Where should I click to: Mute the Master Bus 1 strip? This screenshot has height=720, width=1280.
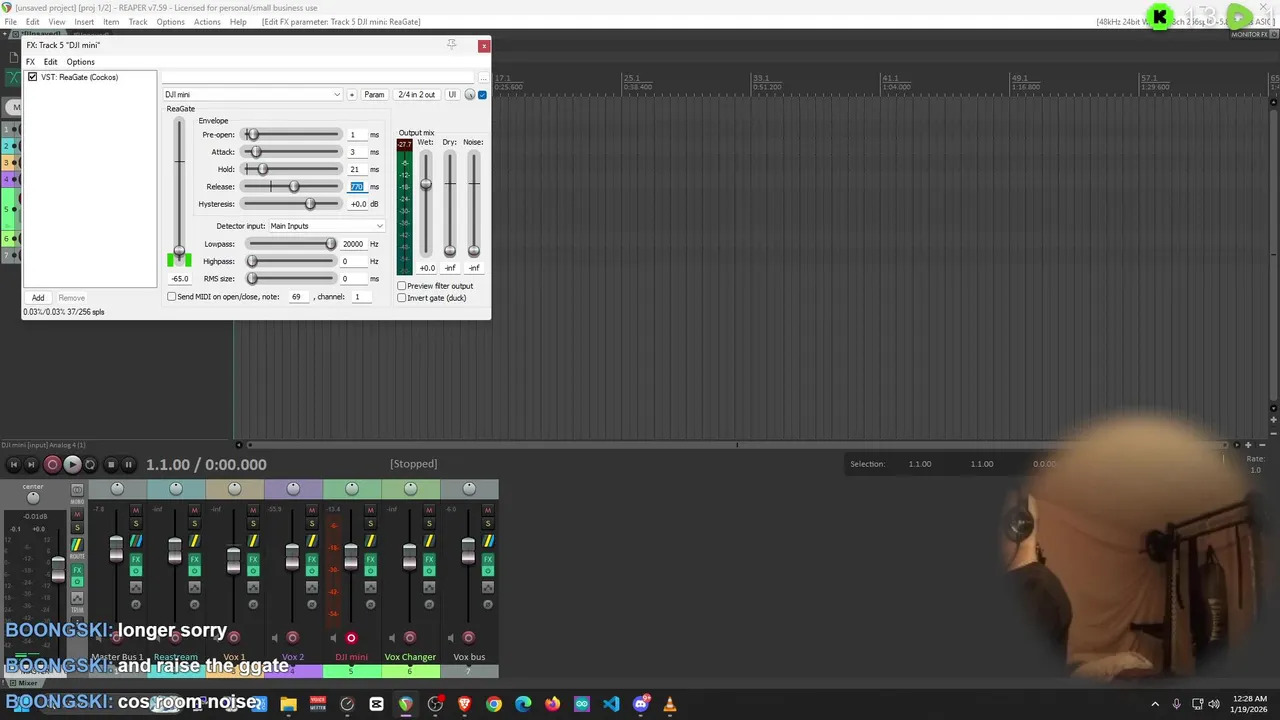(136, 509)
